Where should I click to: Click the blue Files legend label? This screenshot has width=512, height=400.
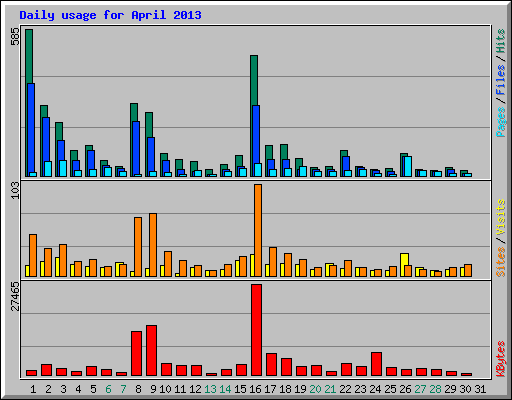pyautogui.click(x=500, y=80)
